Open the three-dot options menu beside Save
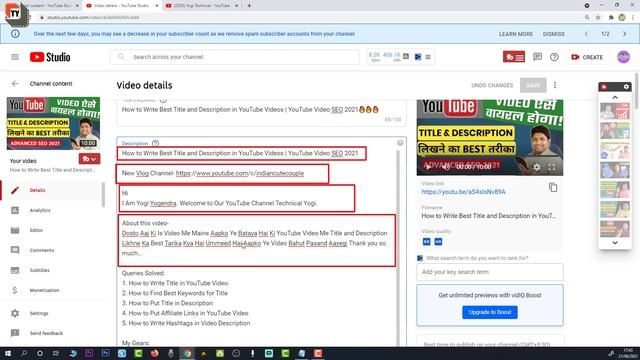 pos(555,85)
